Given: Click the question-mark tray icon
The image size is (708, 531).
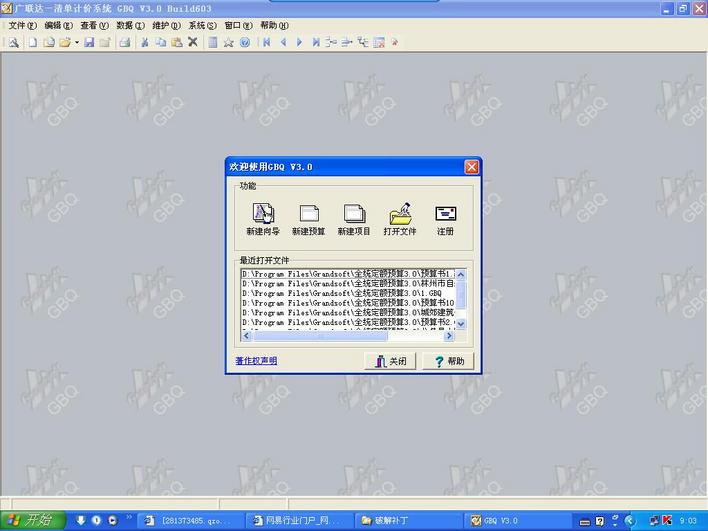Looking at the screenshot, I should point(600,521).
